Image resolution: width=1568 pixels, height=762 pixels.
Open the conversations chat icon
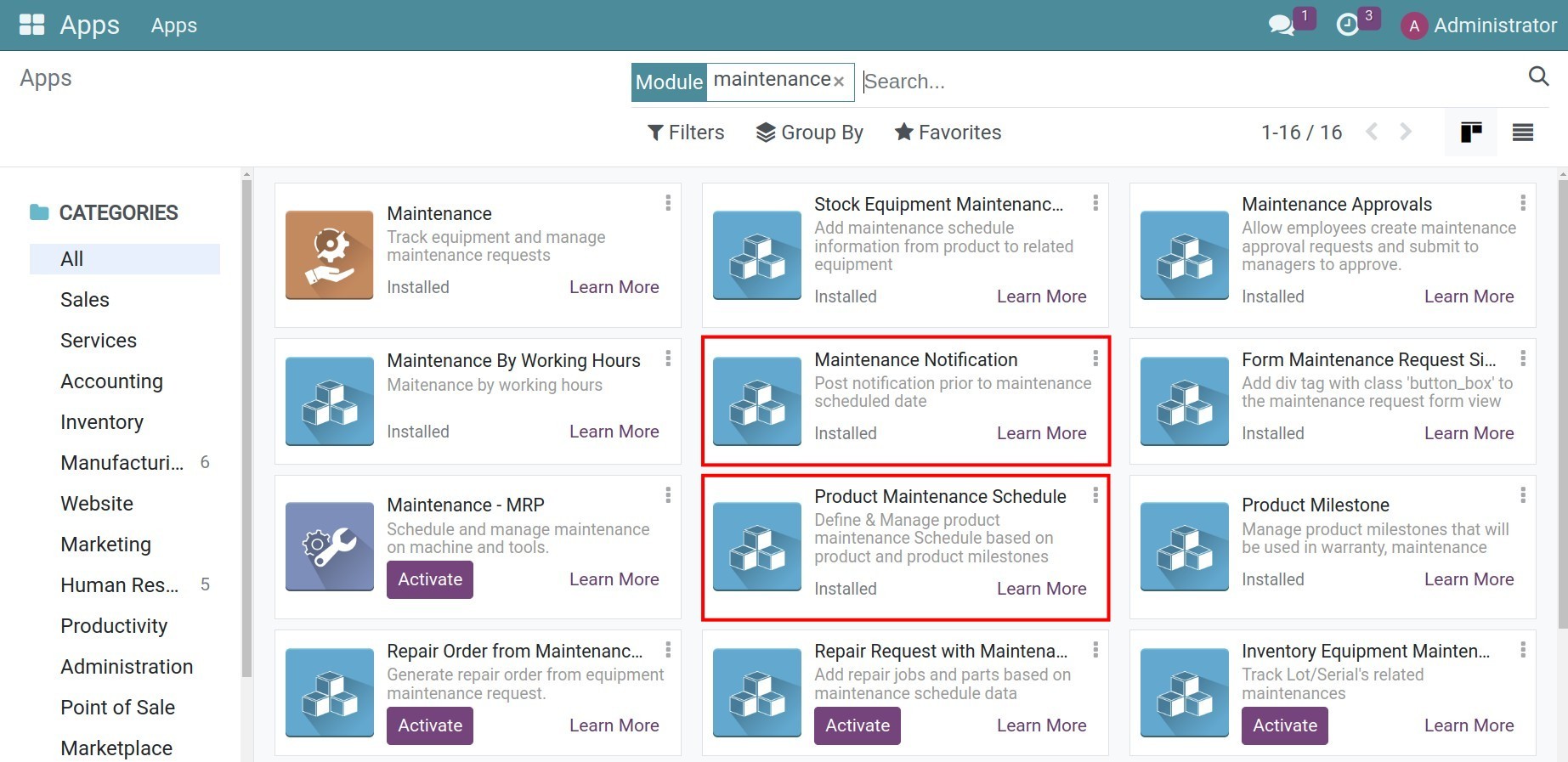(1281, 25)
